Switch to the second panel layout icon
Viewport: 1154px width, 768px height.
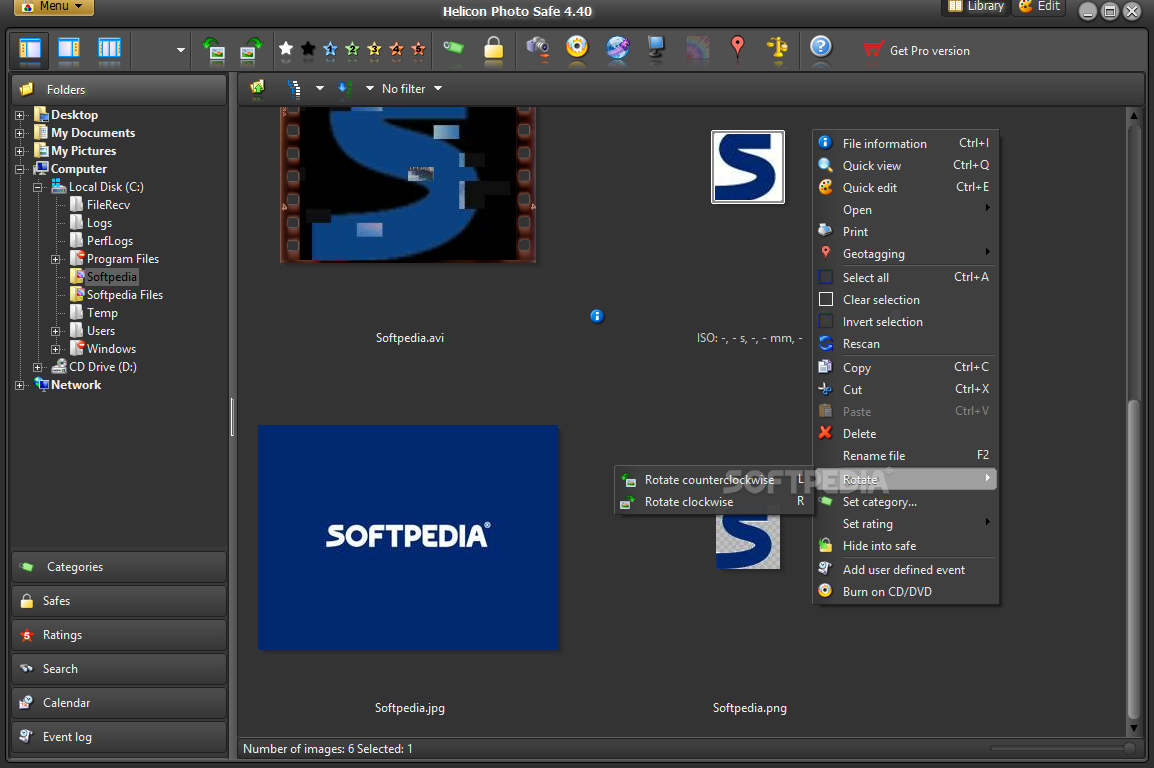coord(69,49)
